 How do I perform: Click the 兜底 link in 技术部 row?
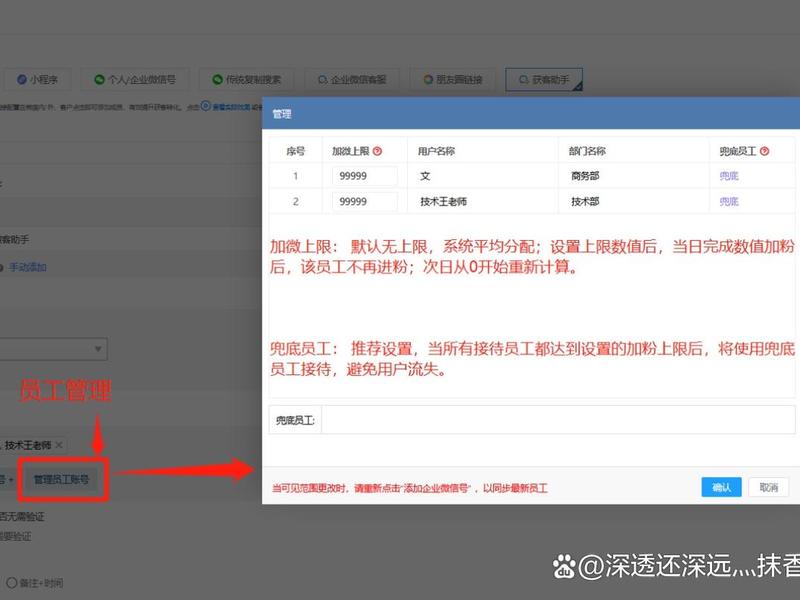(x=729, y=202)
